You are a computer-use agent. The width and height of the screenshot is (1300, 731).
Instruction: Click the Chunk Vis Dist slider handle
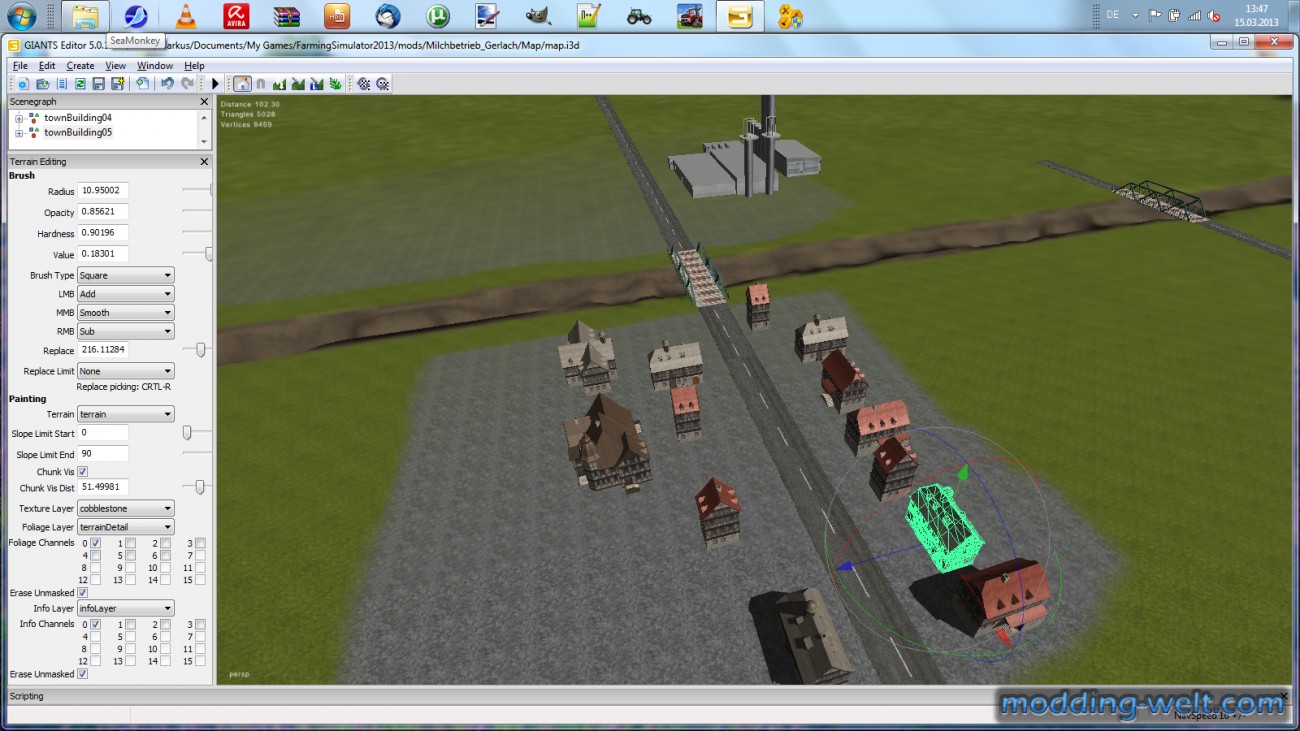click(200, 487)
